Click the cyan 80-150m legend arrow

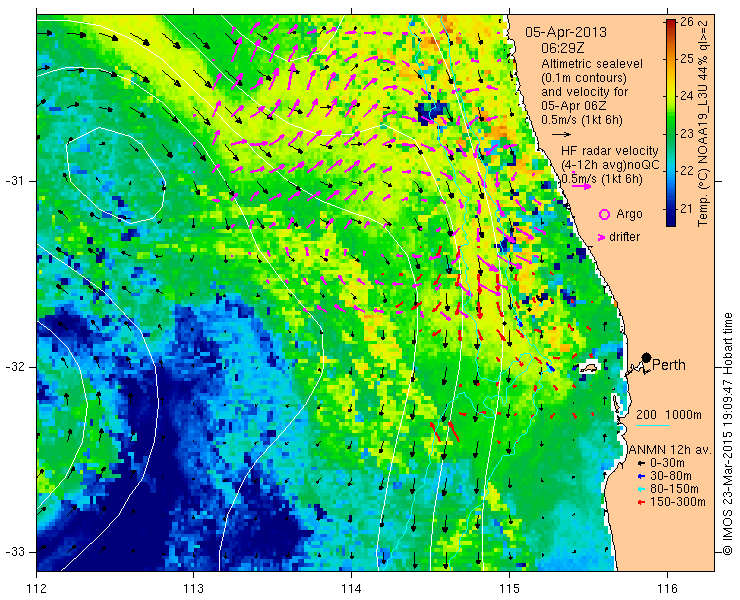641,489
